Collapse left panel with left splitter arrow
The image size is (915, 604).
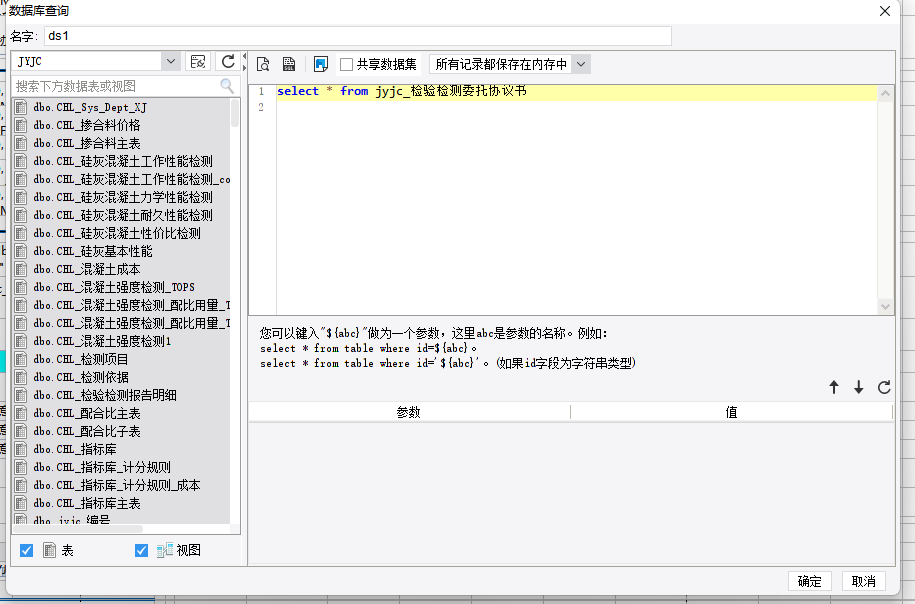[x=245, y=57]
